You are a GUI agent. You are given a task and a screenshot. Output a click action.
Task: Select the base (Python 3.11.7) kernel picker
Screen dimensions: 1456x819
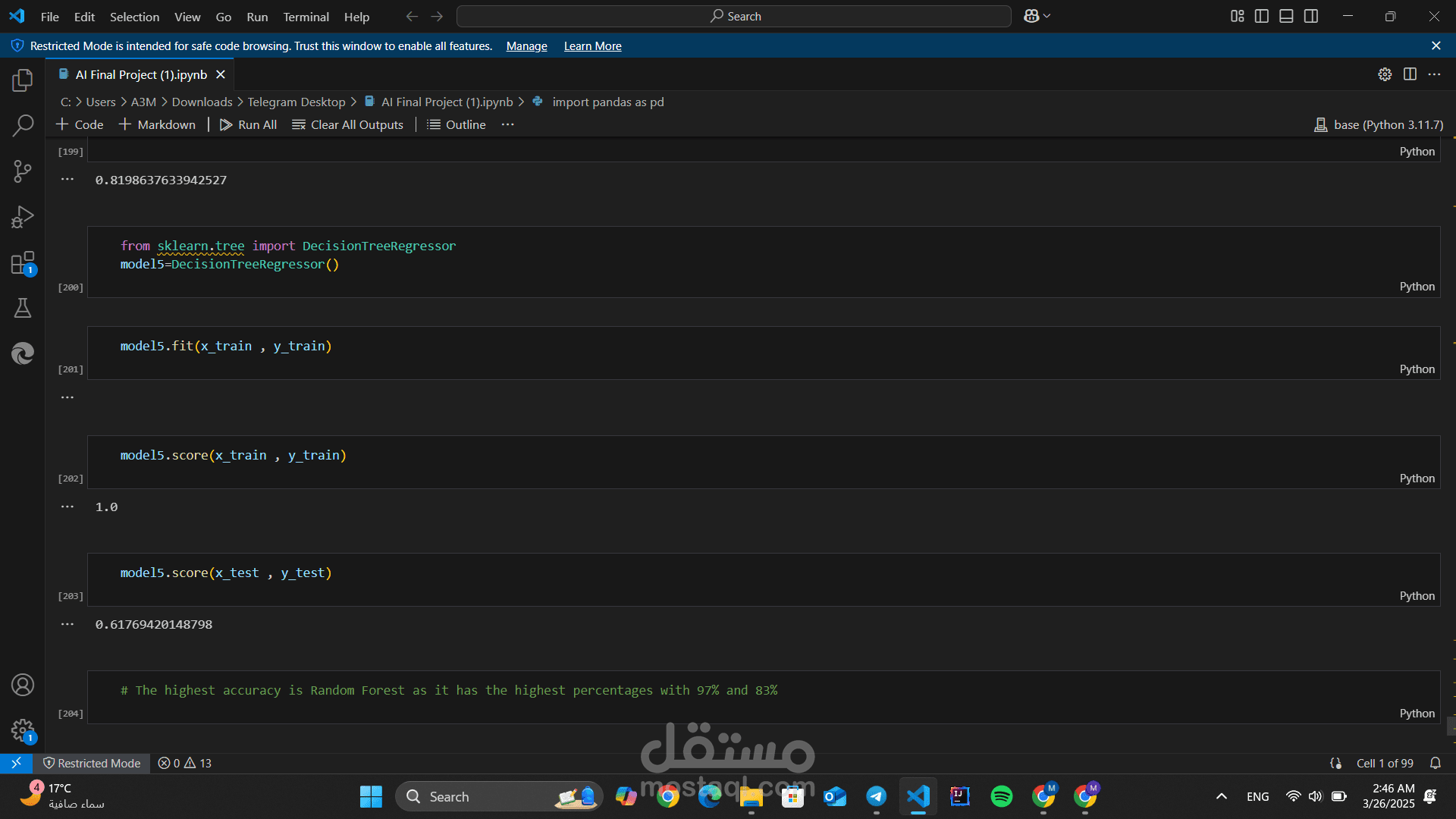pyautogui.click(x=1379, y=124)
